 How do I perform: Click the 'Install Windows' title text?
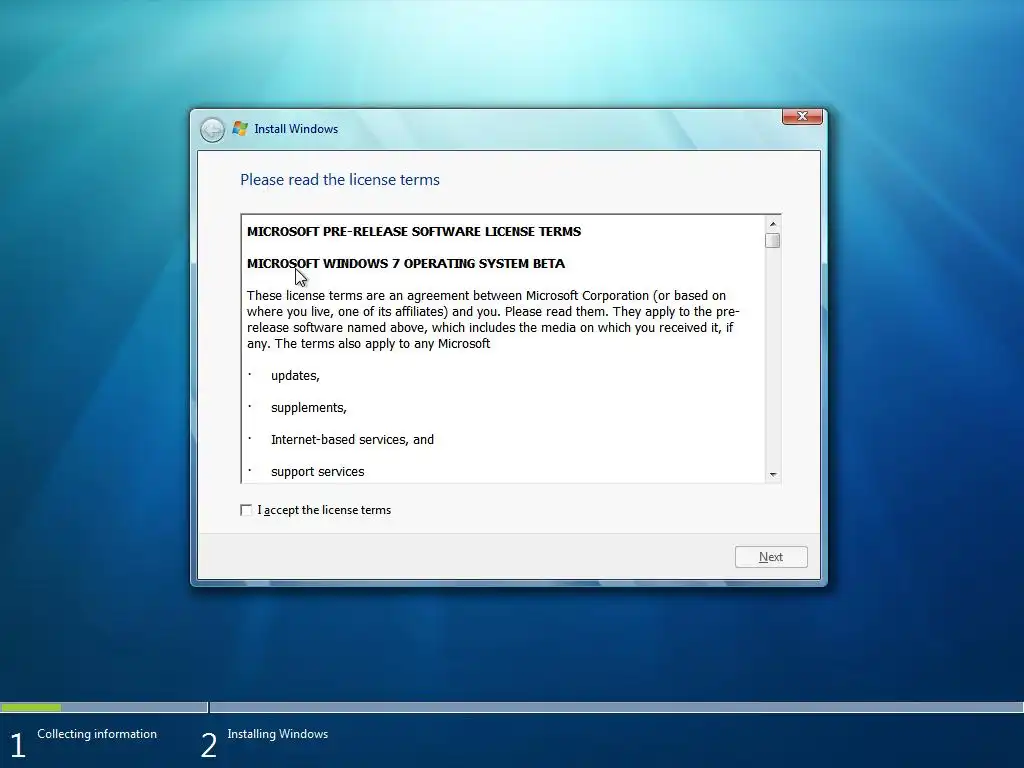296,129
